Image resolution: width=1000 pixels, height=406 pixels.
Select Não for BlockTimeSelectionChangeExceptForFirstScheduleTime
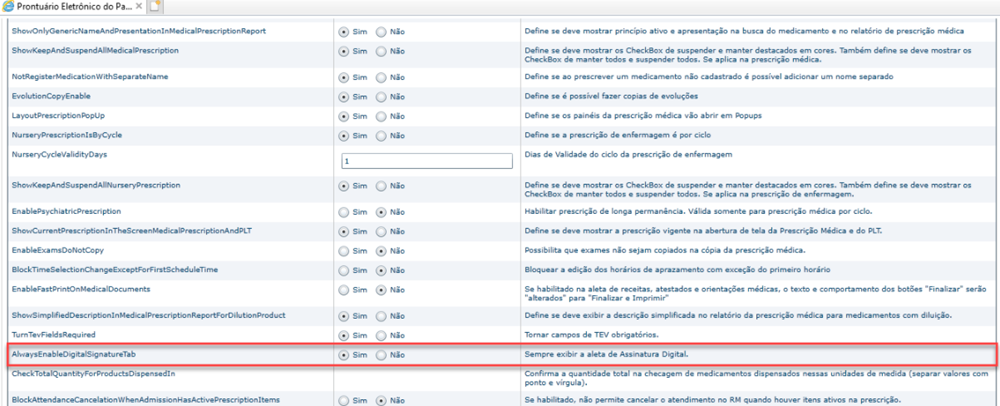pyautogui.click(x=381, y=272)
